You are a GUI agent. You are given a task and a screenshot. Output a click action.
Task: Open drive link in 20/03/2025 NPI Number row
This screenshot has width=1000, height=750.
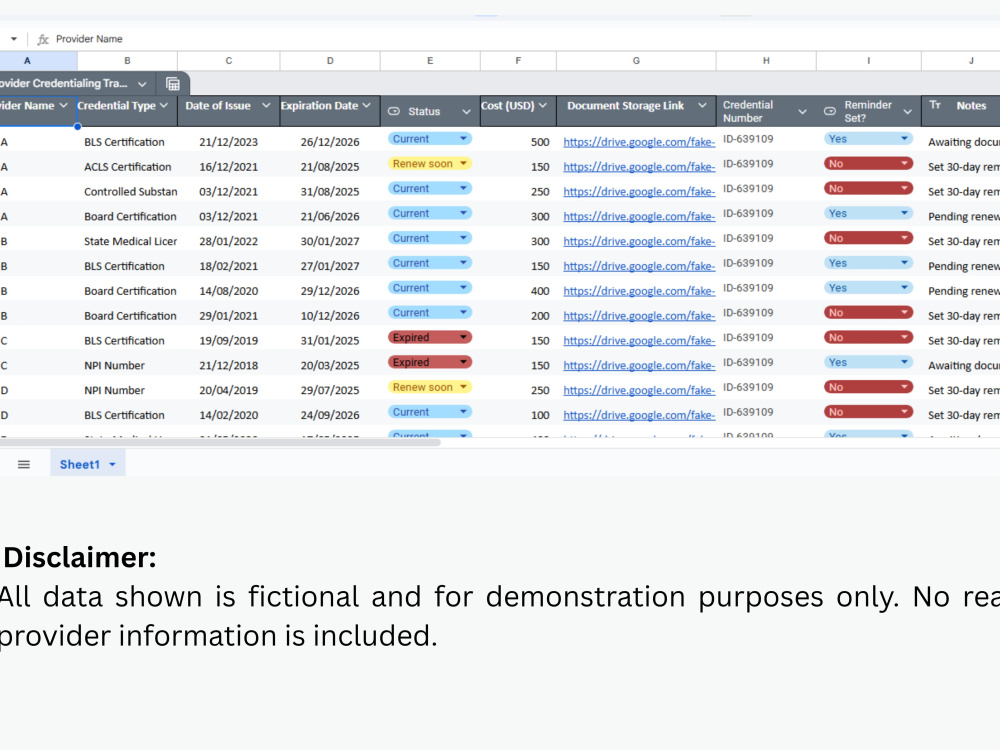point(639,365)
